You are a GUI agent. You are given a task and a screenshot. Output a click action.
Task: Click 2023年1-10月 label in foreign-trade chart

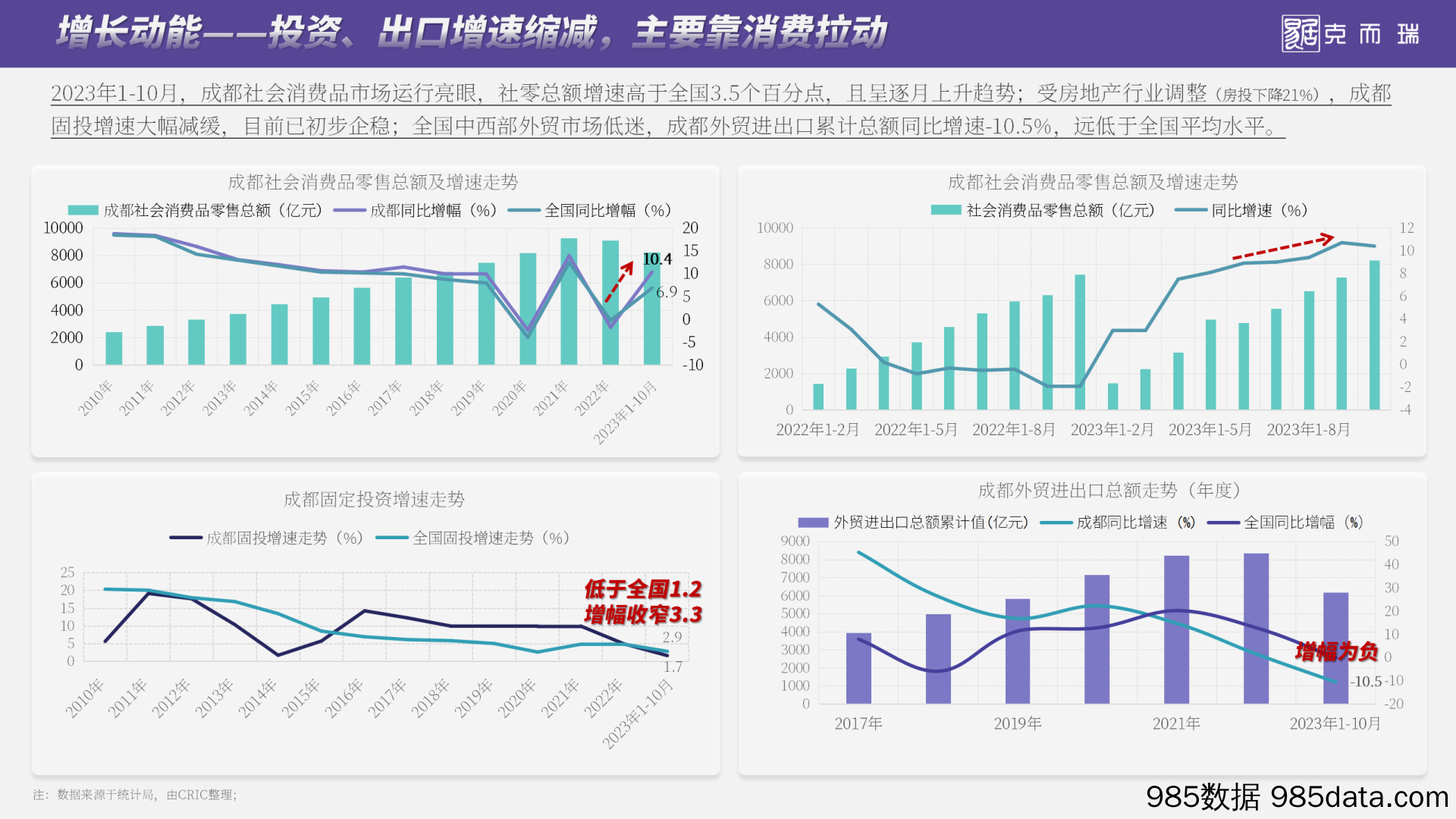[1335, 723]
